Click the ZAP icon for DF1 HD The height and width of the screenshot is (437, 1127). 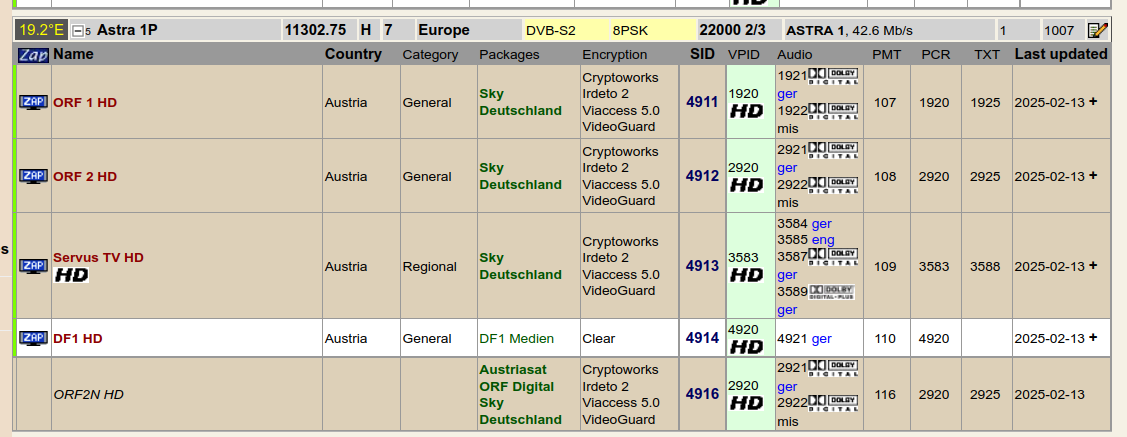[33, 338]
